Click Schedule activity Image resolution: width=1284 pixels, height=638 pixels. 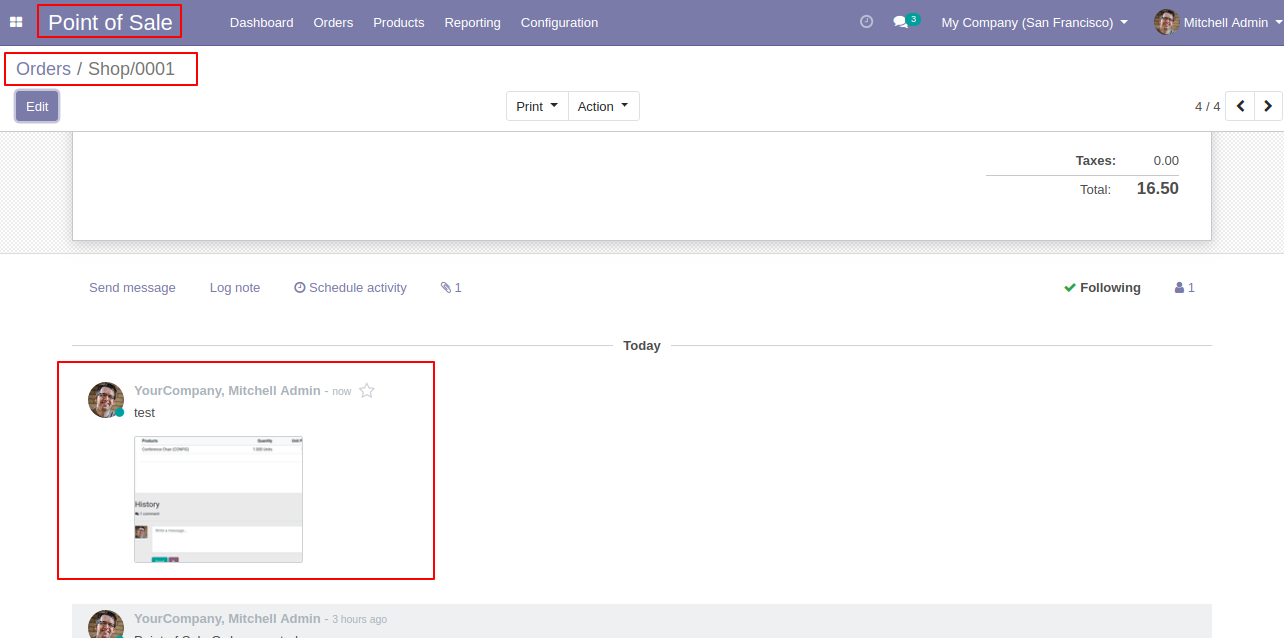tap(350, 288)
